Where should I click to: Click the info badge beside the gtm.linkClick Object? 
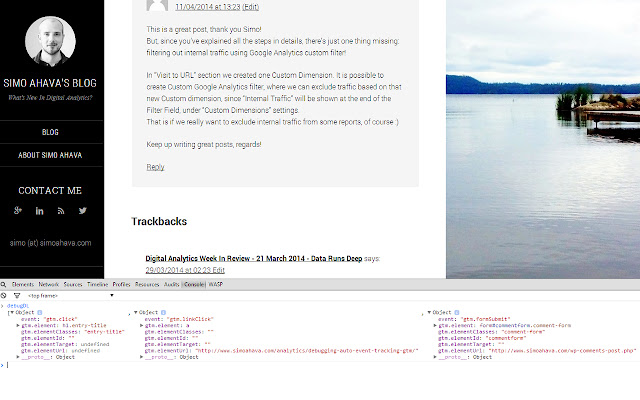(163, 312)
